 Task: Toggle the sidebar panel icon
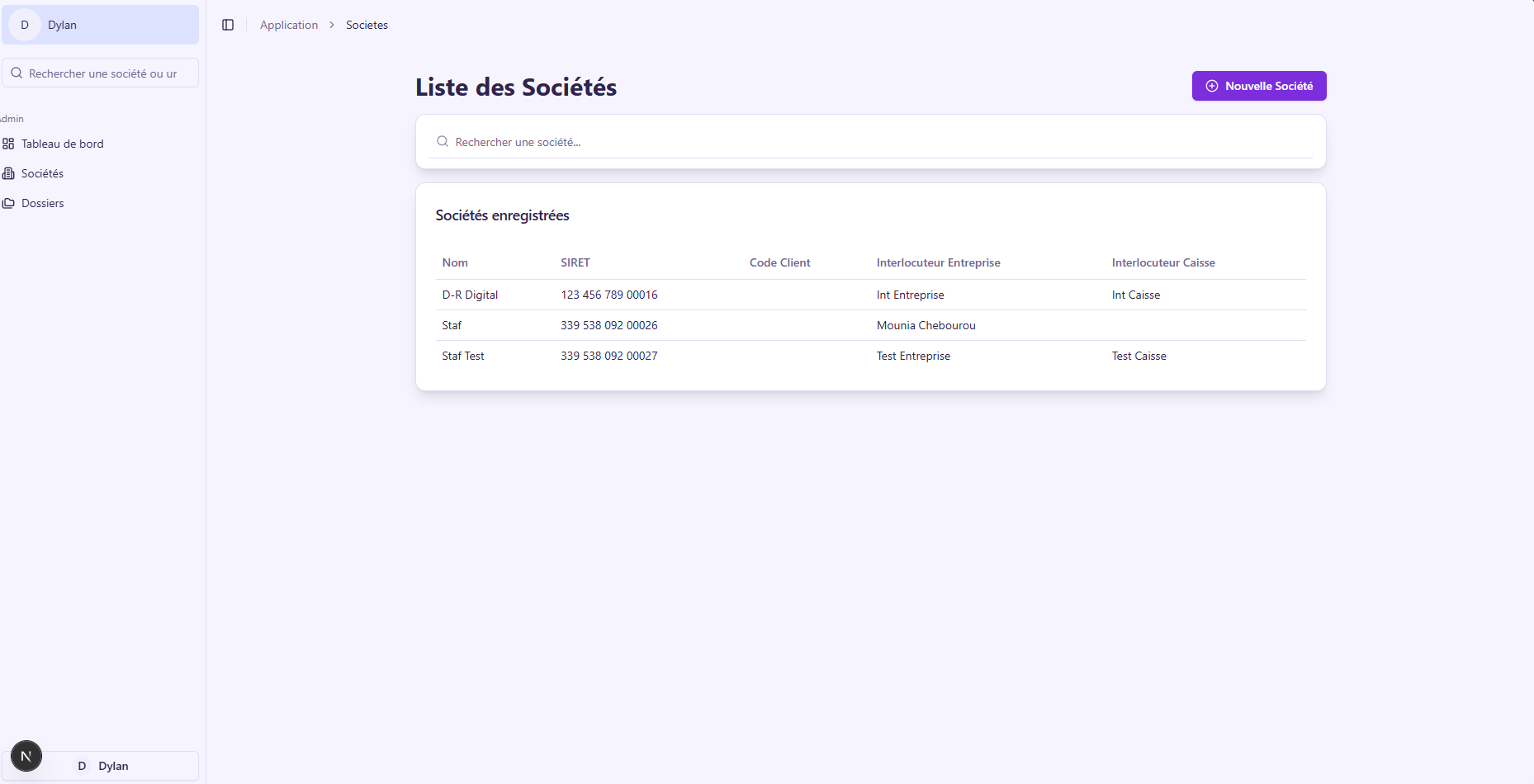(228, 25)
